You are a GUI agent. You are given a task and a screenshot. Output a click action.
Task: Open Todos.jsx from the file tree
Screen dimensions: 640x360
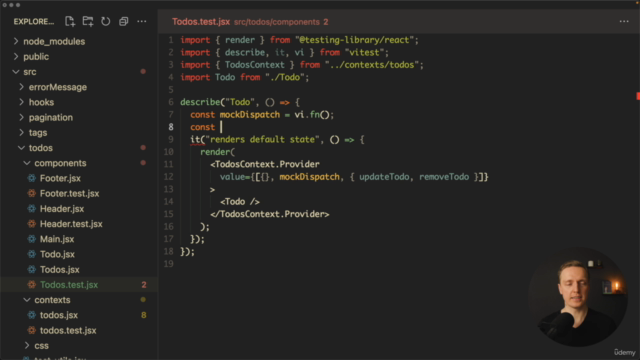pyautogui.click(x=60, y=269)
